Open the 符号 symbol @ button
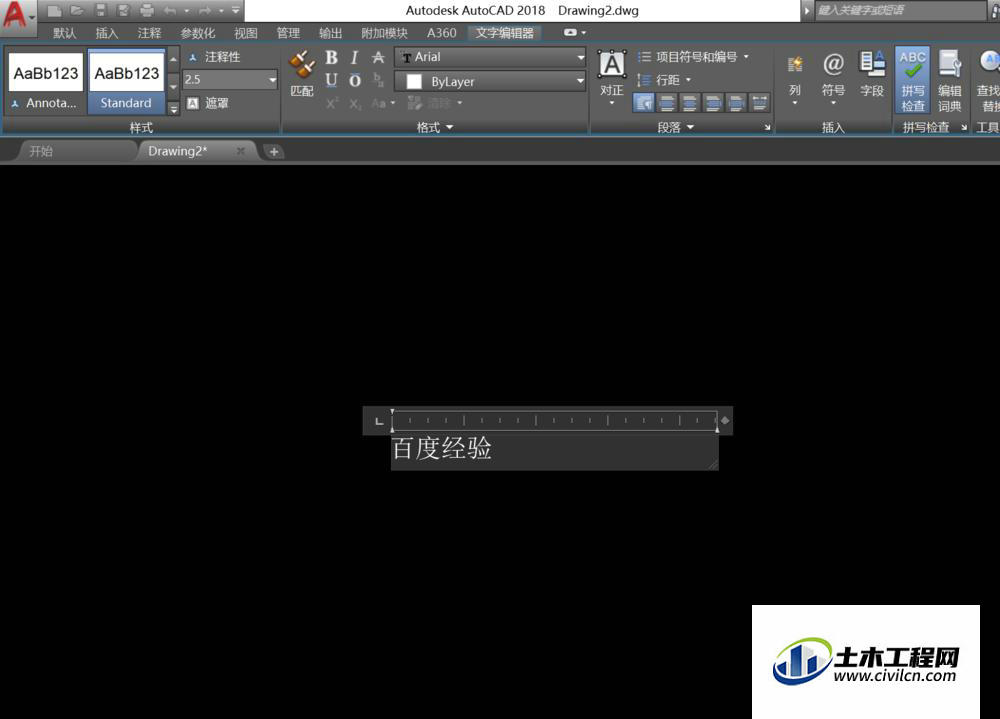The width and height of the screenshot is (1000, 719). tap(833, 79)
